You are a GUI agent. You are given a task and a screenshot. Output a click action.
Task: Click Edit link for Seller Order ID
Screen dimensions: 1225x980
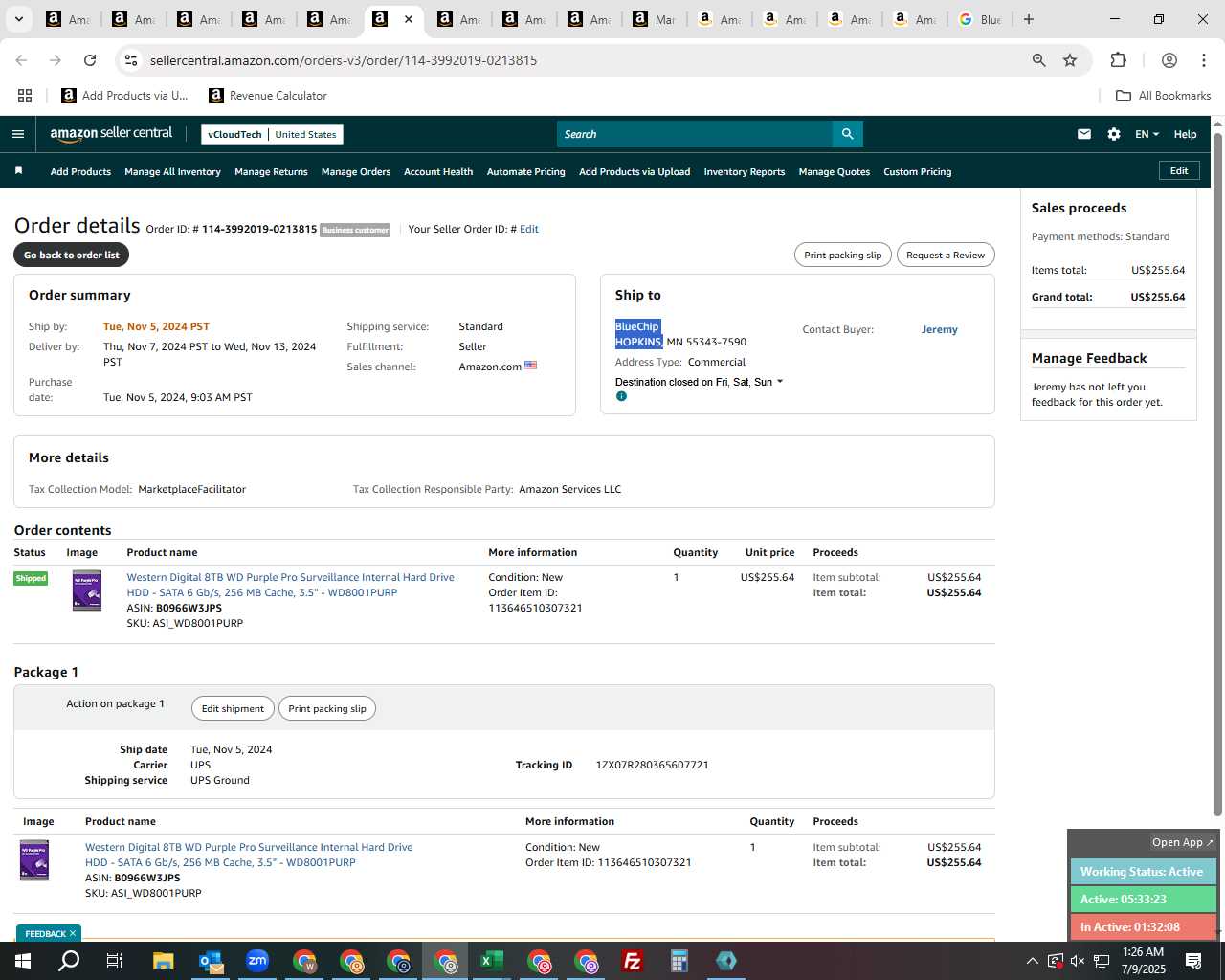529,229
